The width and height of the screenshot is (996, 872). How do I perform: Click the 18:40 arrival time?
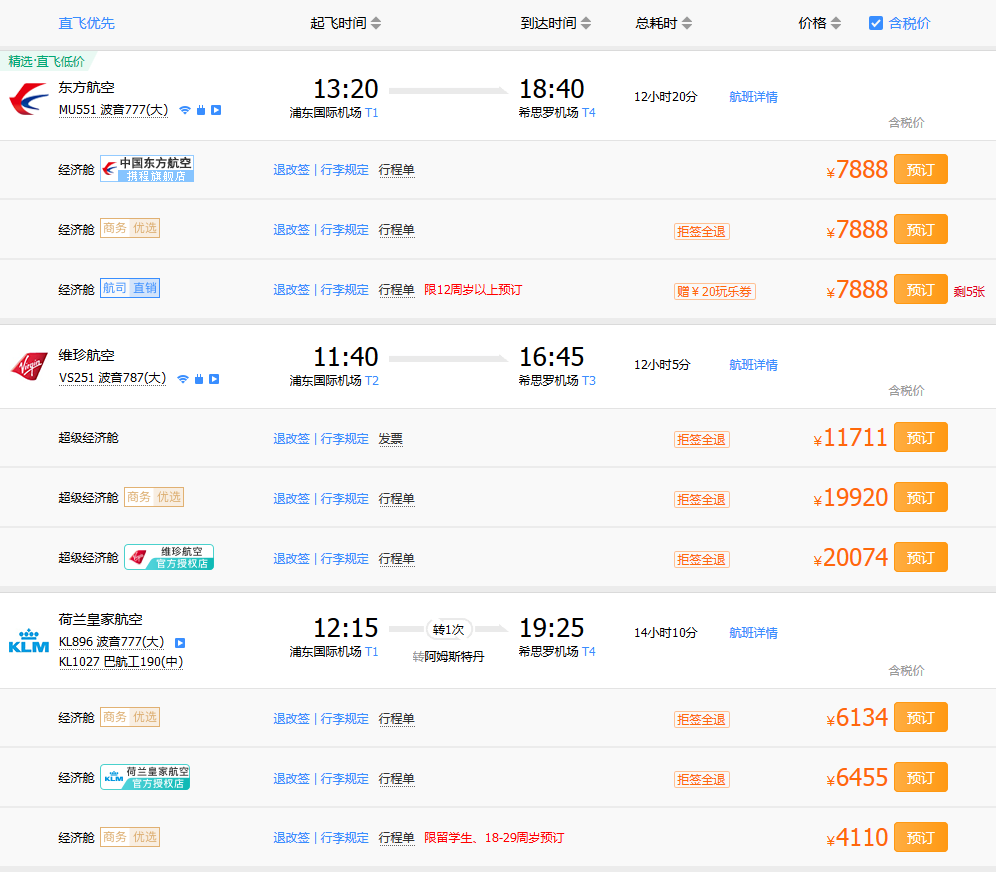(552, 89)
